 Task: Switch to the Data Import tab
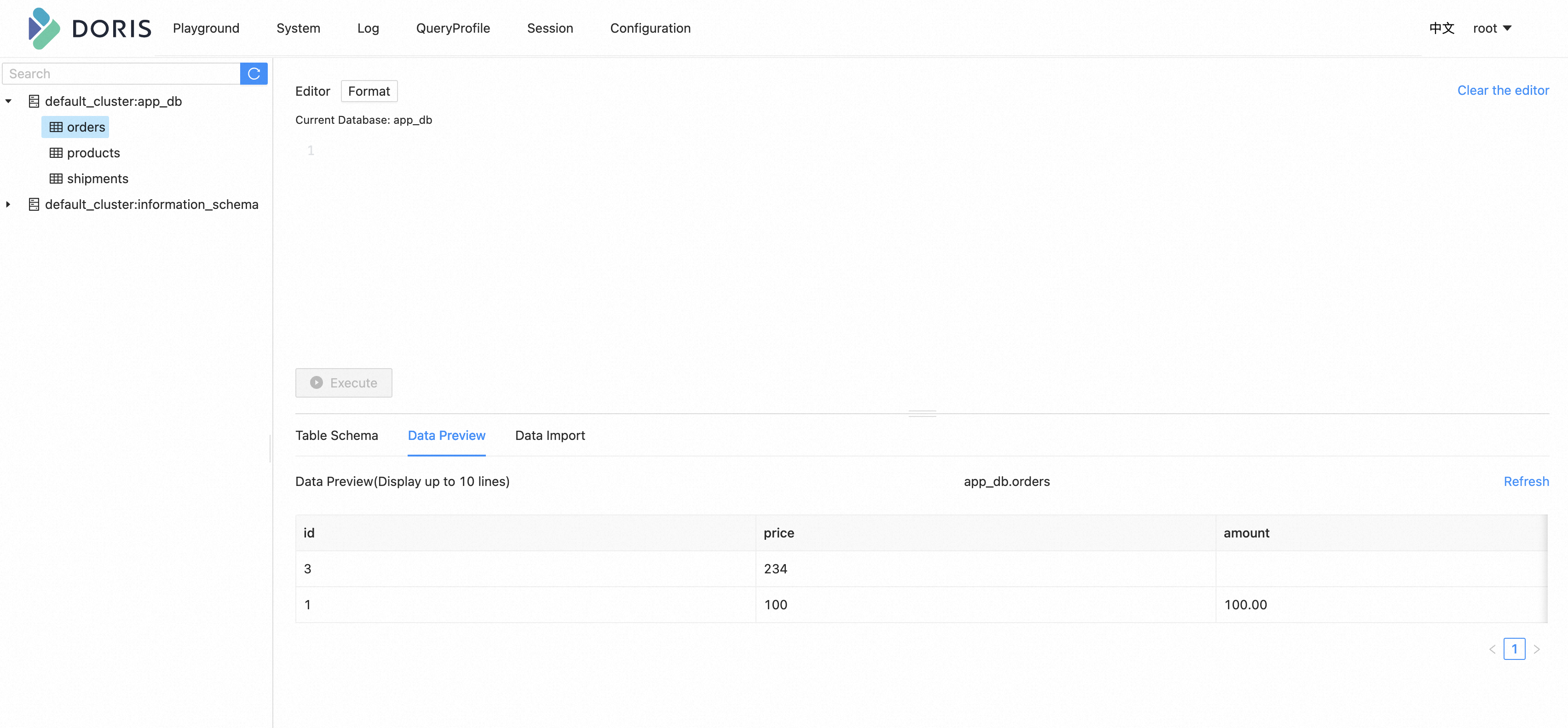pos(550,435)
